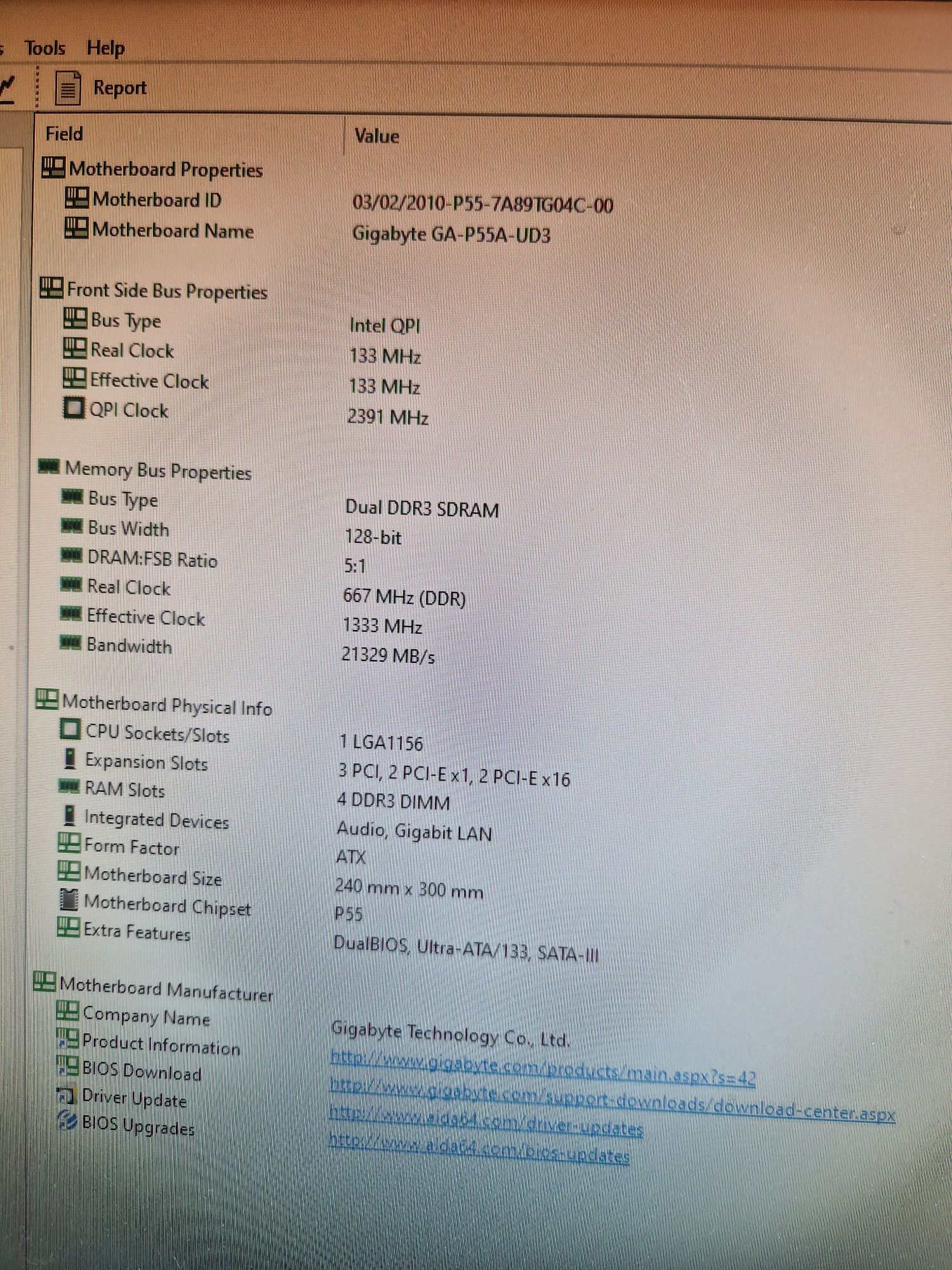Open the aida64.com bios-updates link

tap(479, 1149)
